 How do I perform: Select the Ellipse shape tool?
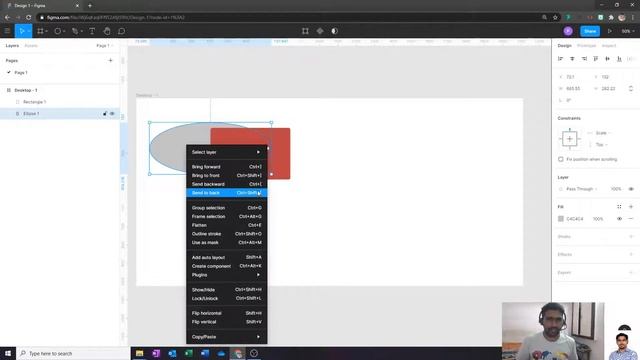point(58,31)
